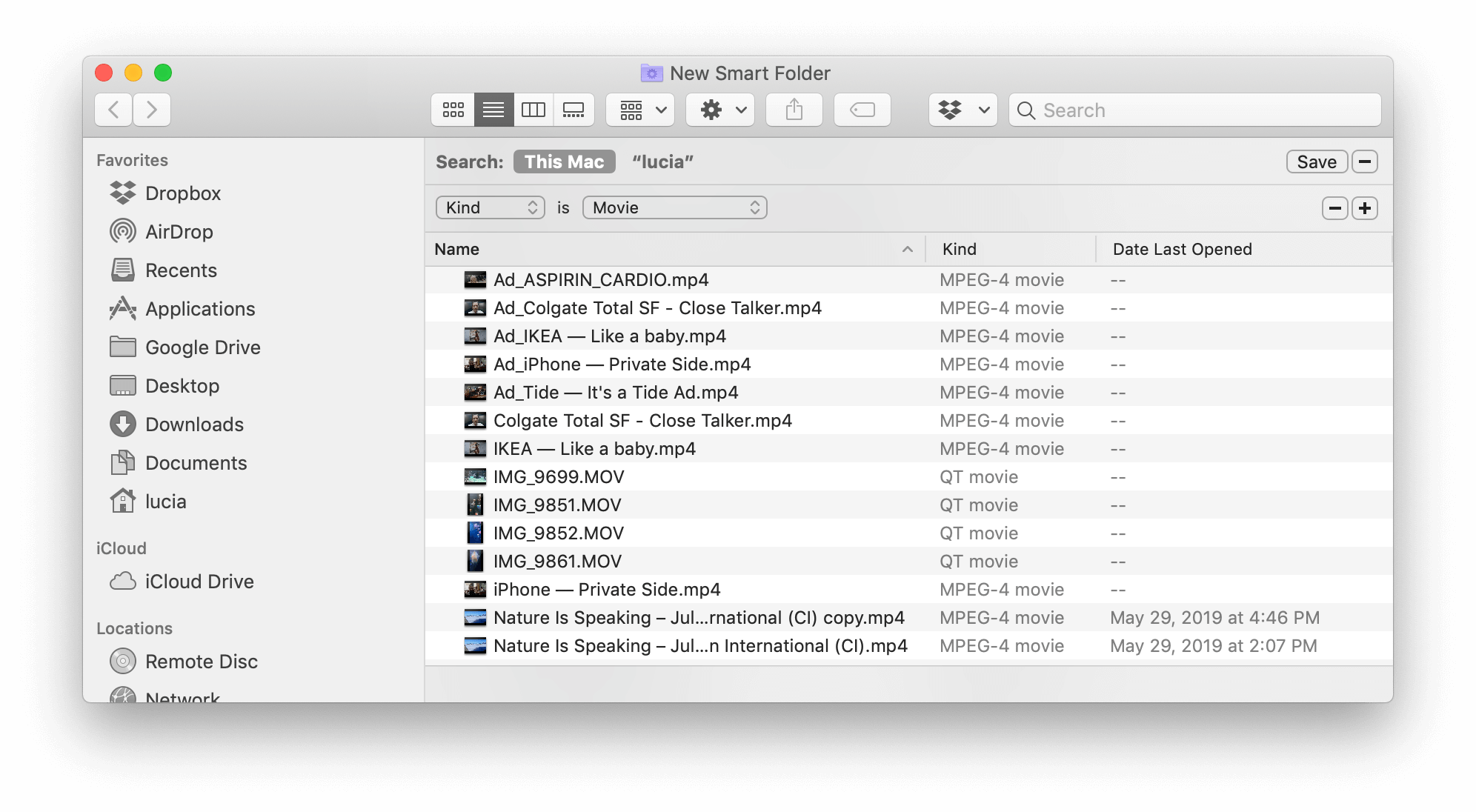Screen dimensions: 1476x812
Task: Click the action gear icon
Action: click(712, 109)
